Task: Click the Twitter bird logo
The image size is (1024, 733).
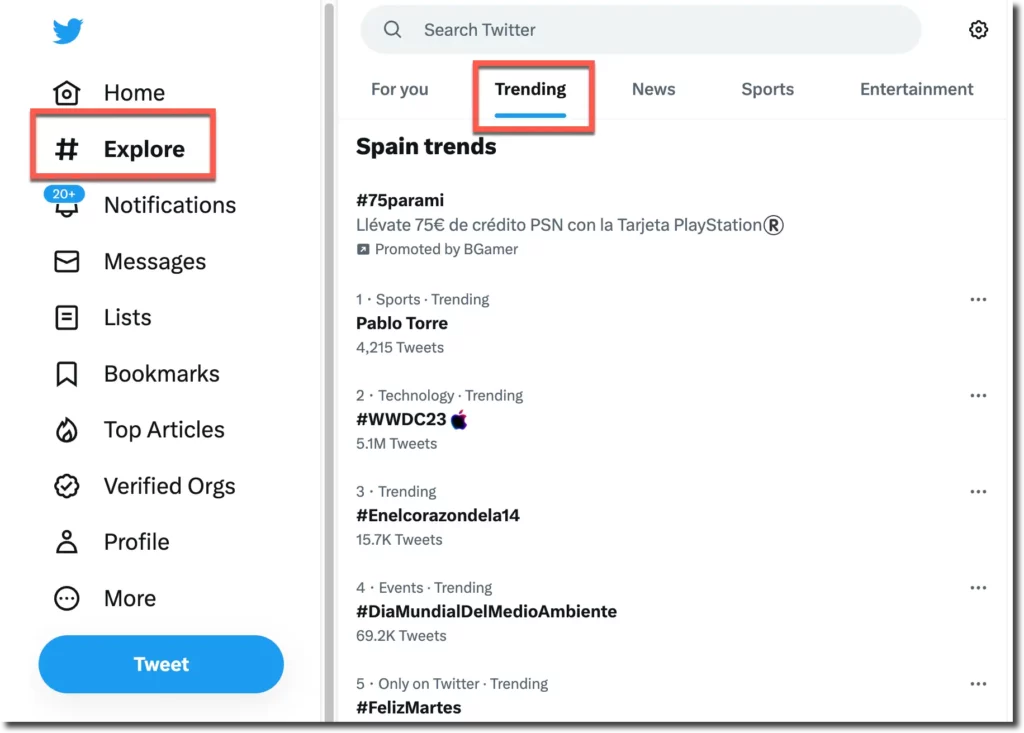Action: (68, 31)
